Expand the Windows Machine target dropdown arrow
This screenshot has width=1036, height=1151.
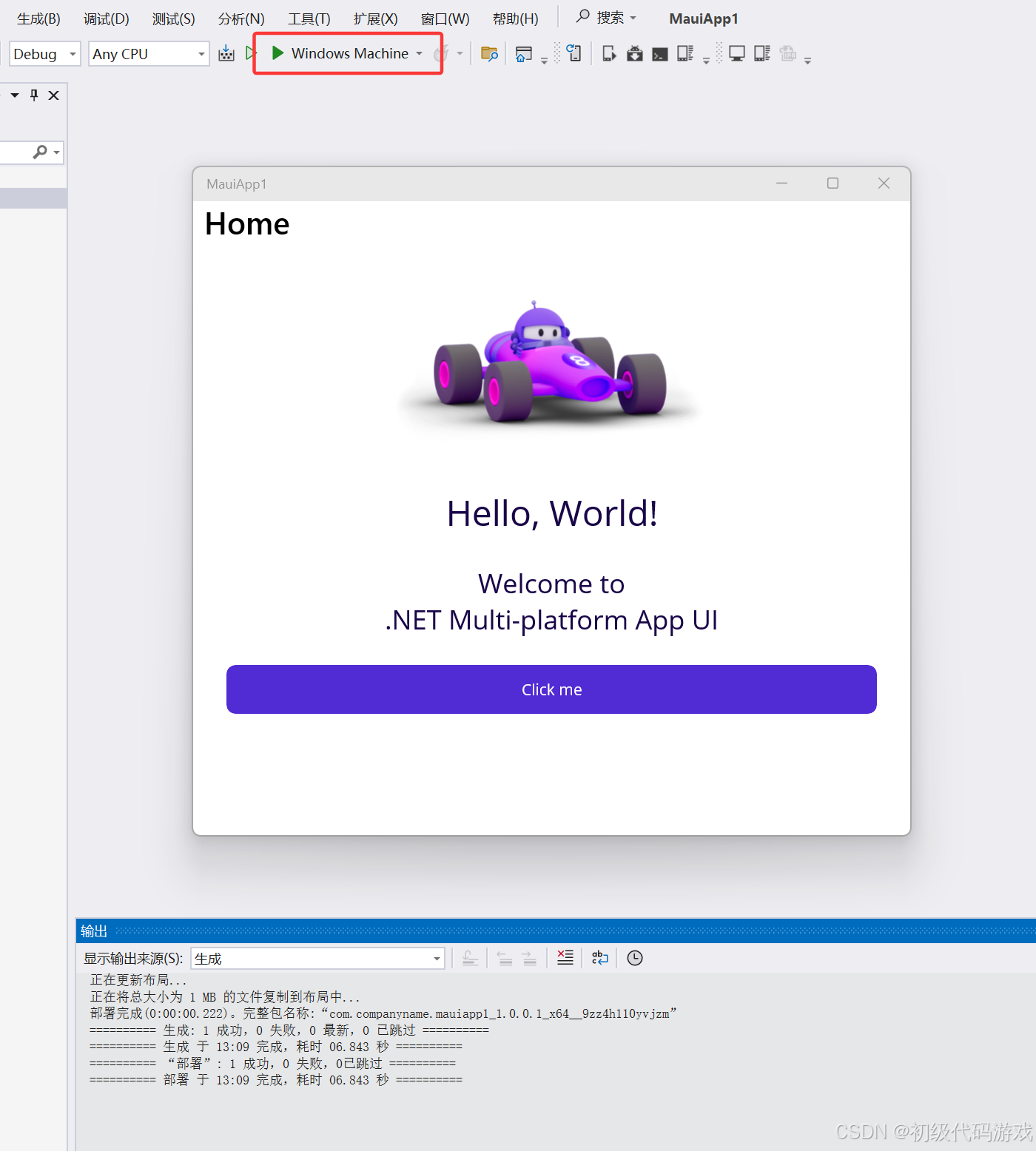pyautogui.click(x=420, y=54)
